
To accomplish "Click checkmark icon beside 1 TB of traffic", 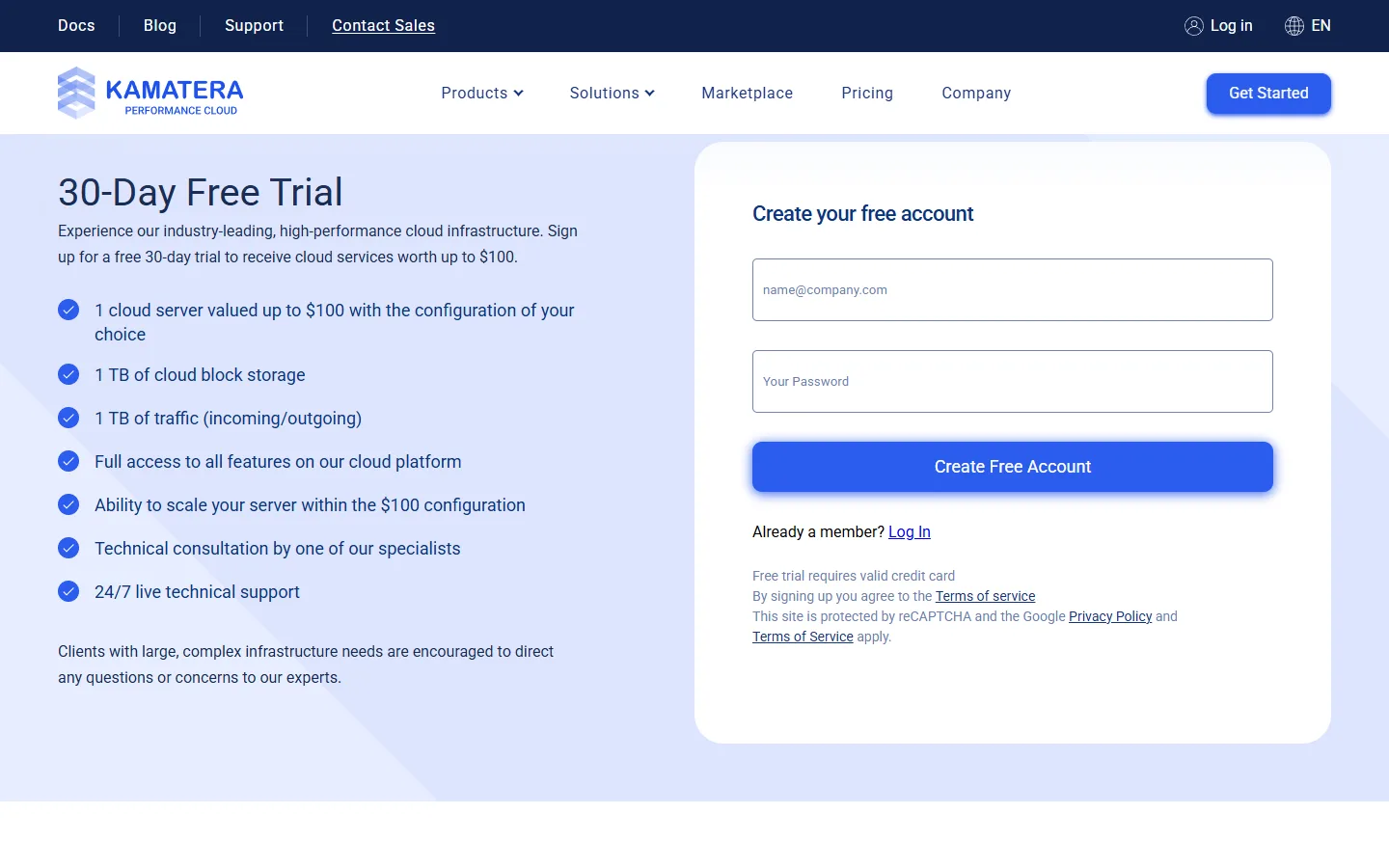I will pyautogui.click(x=68, y=418).
